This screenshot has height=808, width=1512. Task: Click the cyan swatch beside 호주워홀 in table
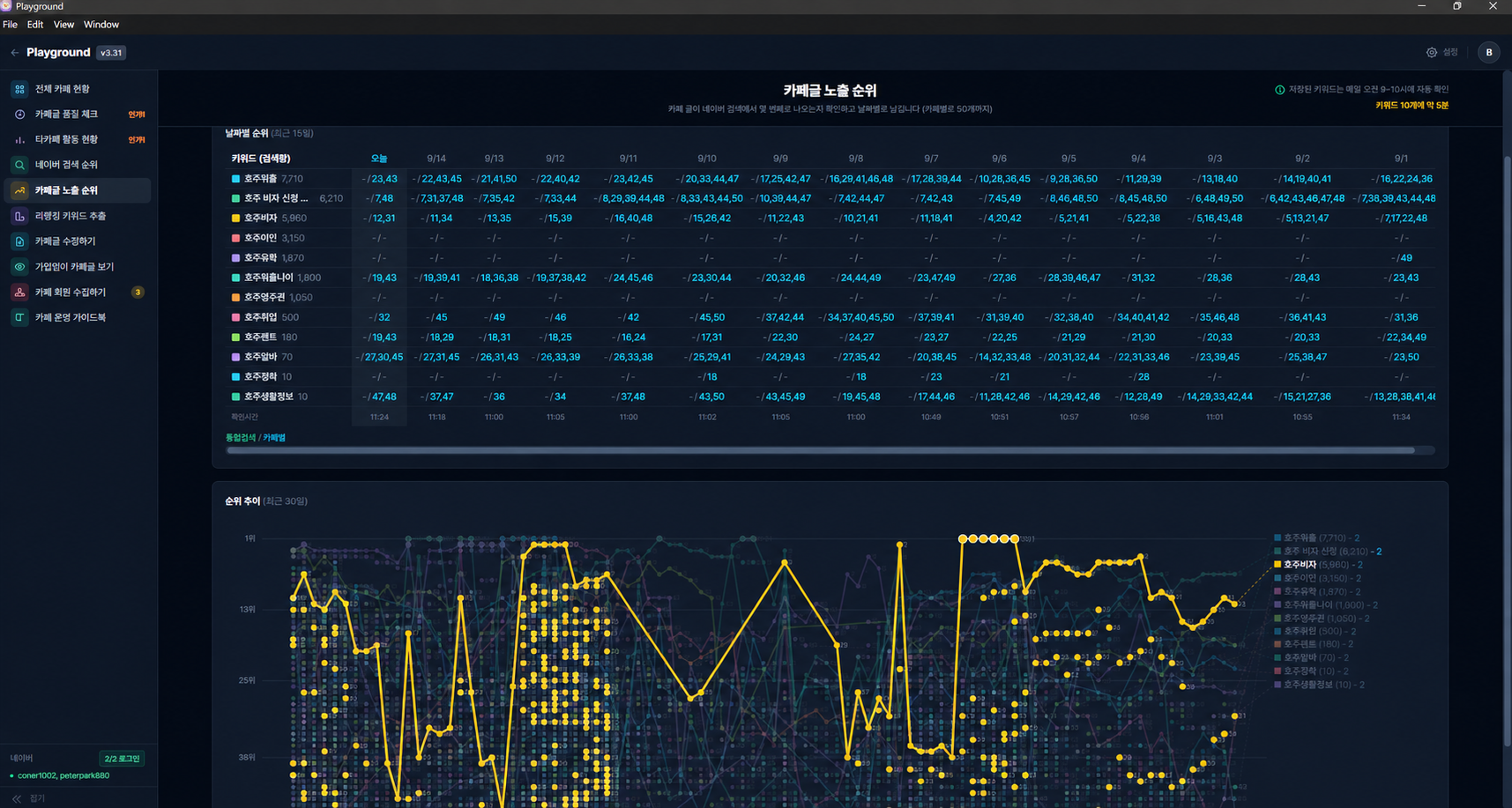(x=235, y=179)
